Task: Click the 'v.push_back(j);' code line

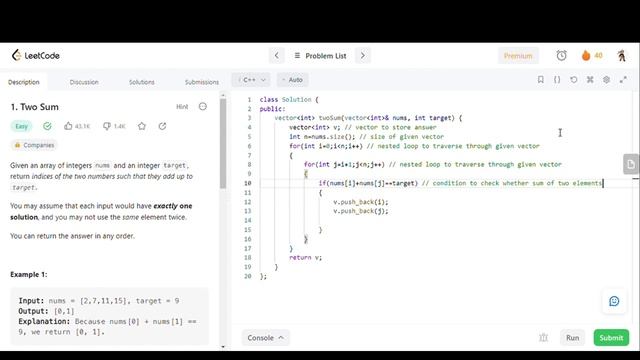Action: (x=361, y=211)
